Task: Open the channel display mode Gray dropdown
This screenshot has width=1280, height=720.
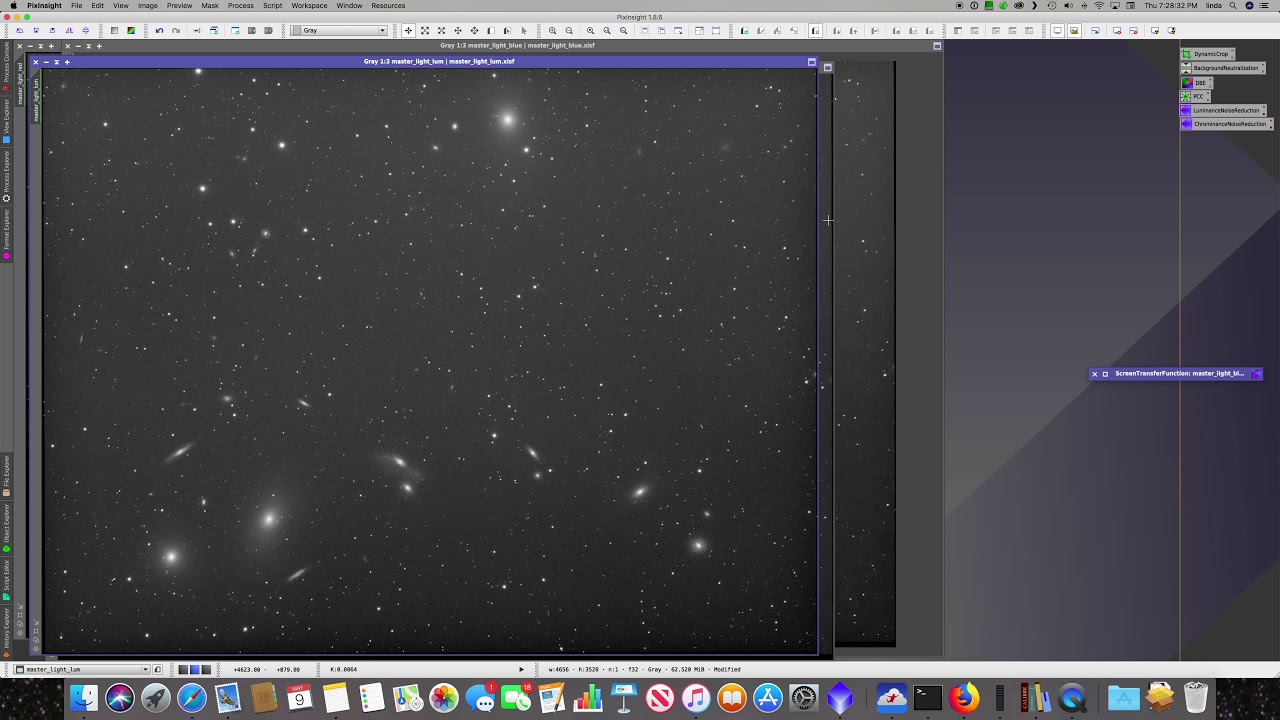Action: (338, 30)
